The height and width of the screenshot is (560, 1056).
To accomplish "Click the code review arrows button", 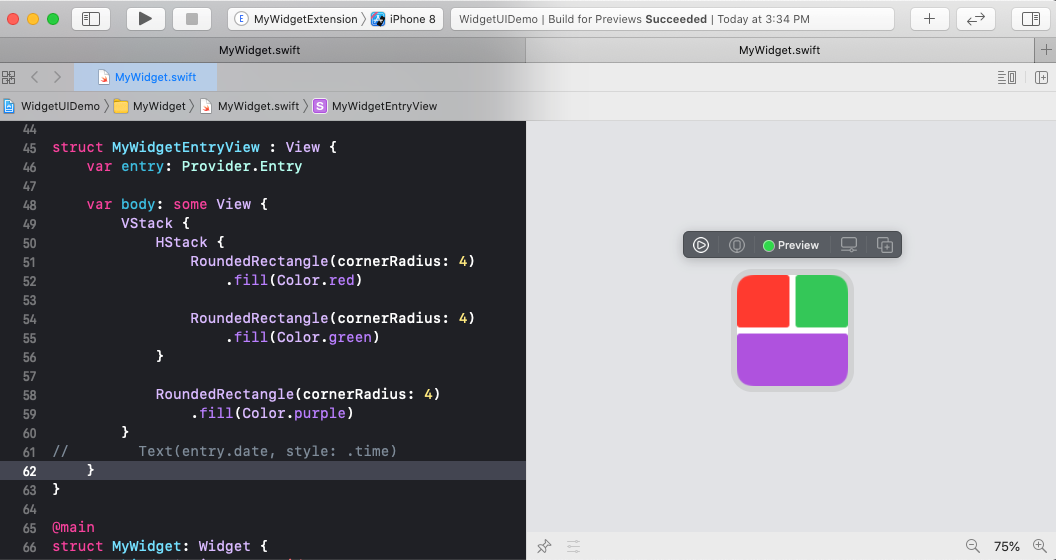I will click(976, 19).
